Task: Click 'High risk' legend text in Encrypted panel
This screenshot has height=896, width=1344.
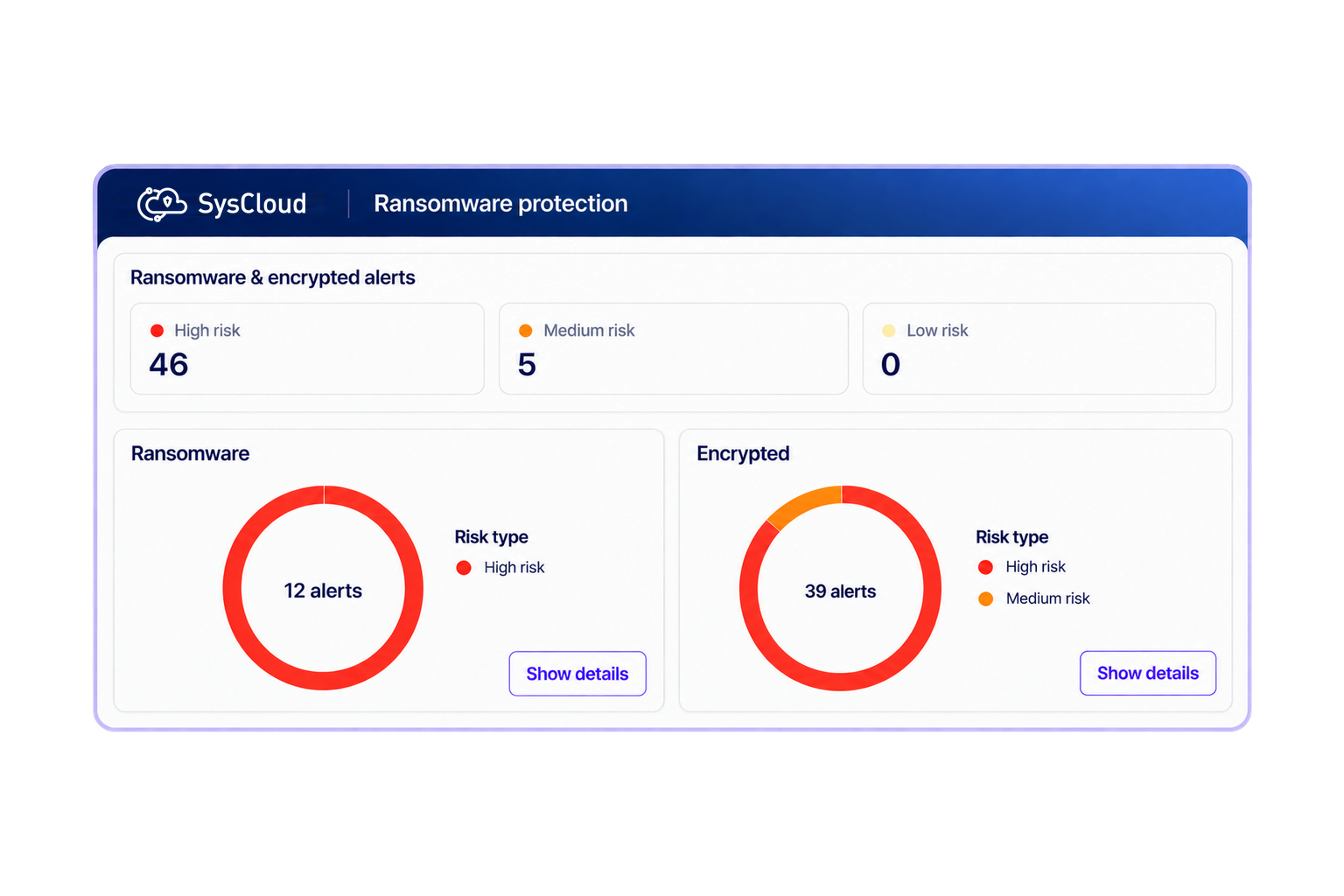Action: (1035, 567)
